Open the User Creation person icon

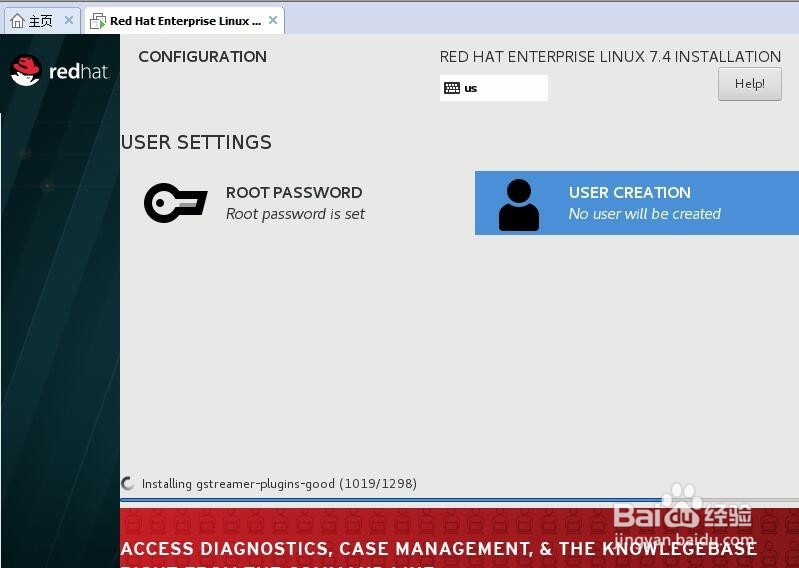[x=519, y=205]
